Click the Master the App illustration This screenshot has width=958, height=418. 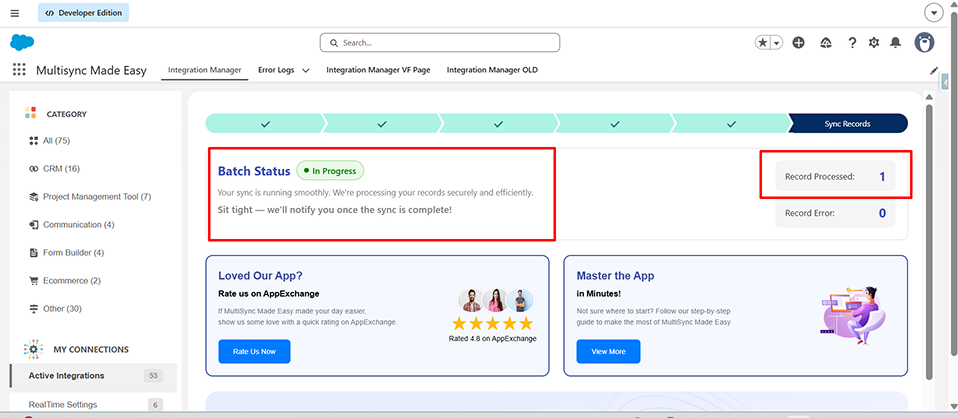pyautogui.click(x=852, y=315)
